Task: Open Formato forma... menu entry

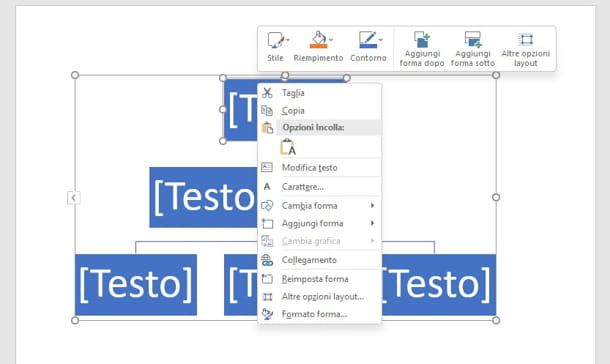Action: [x=319, y=314]
